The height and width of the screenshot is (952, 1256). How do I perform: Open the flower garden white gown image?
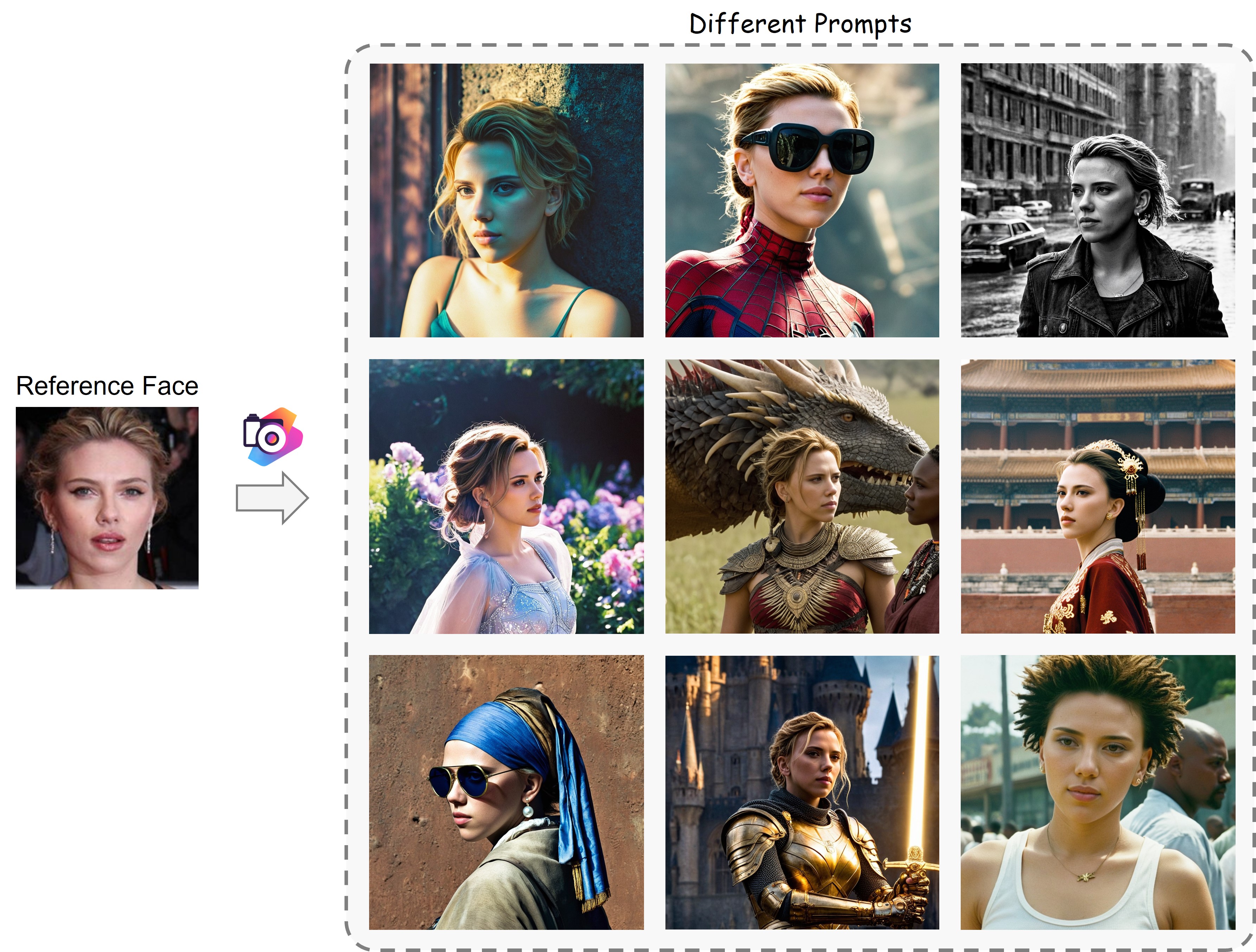point(507,496)
